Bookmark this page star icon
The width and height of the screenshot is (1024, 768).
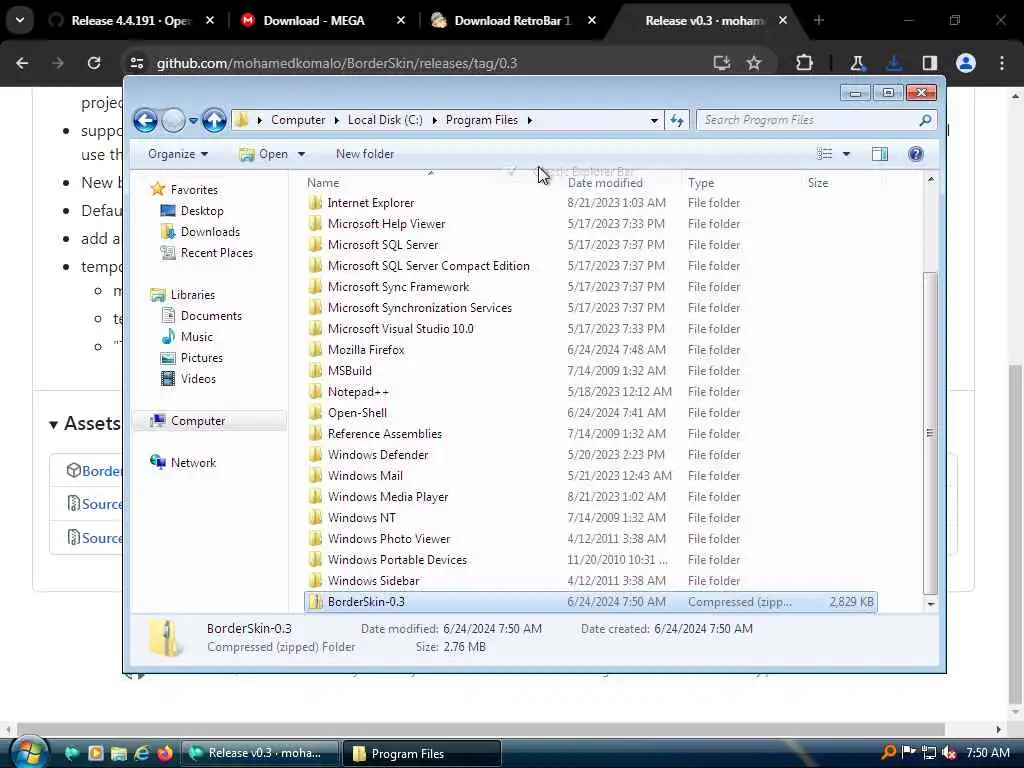(x=754, y=63)
